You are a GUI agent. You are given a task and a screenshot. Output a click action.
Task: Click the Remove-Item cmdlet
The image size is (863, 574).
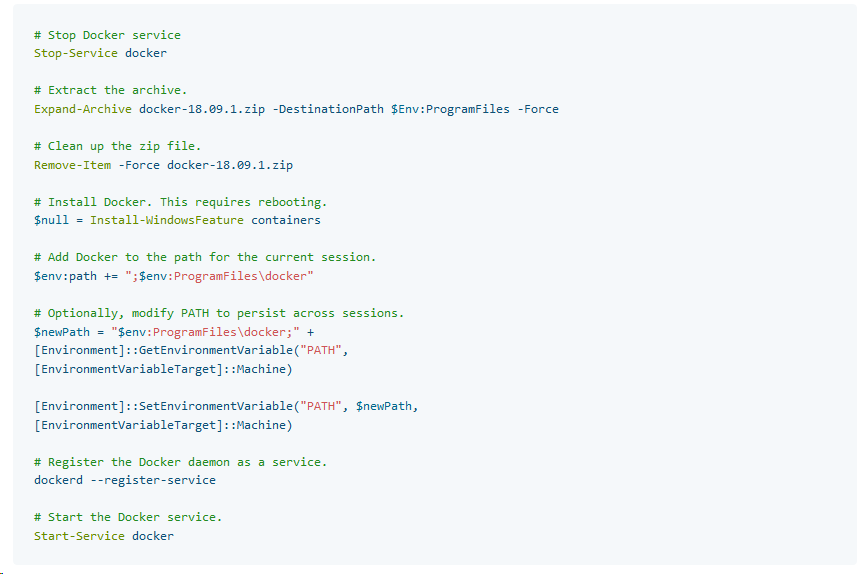click(72, 165)
